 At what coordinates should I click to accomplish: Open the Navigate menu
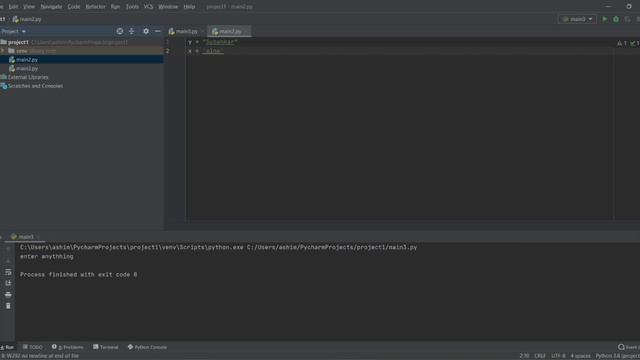(51, 7)
